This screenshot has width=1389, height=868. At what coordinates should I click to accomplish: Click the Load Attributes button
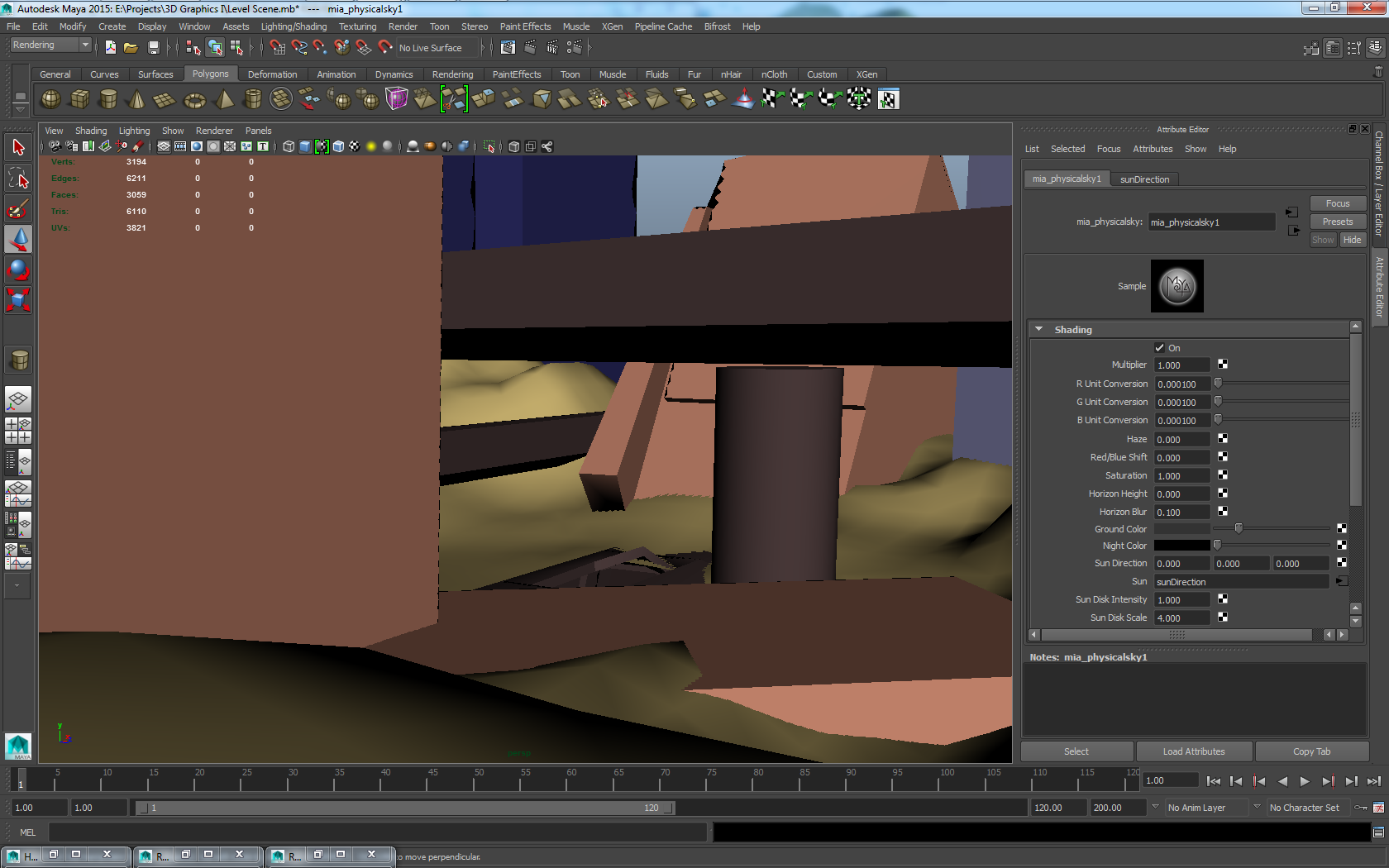[1194, 751]
